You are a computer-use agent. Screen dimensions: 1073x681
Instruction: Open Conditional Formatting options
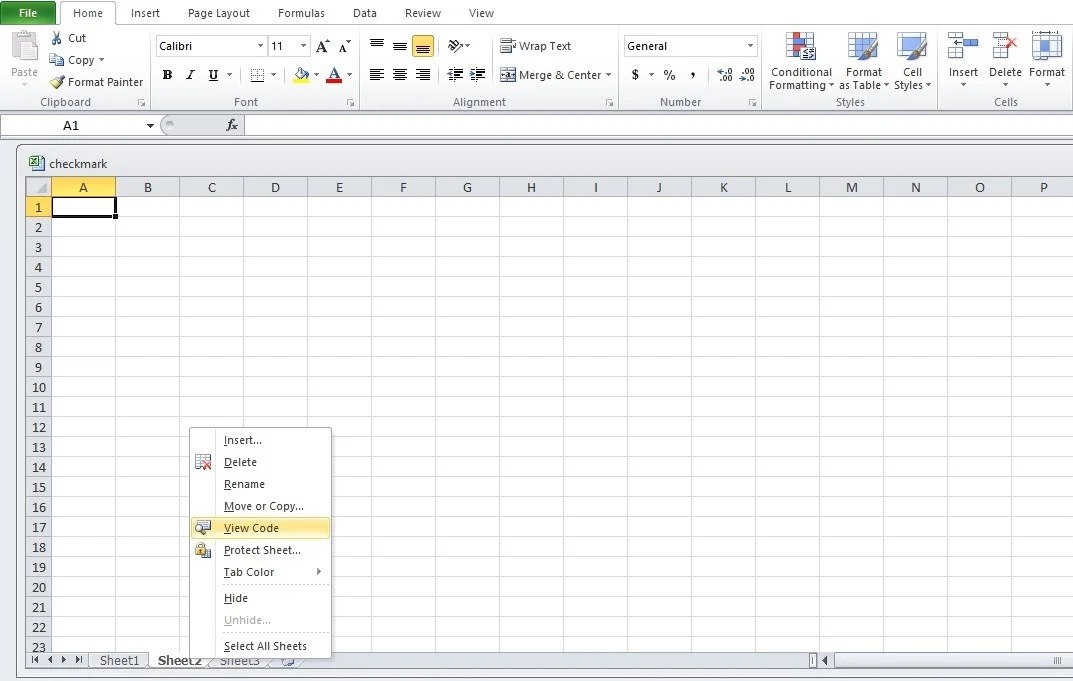[800, 60]
